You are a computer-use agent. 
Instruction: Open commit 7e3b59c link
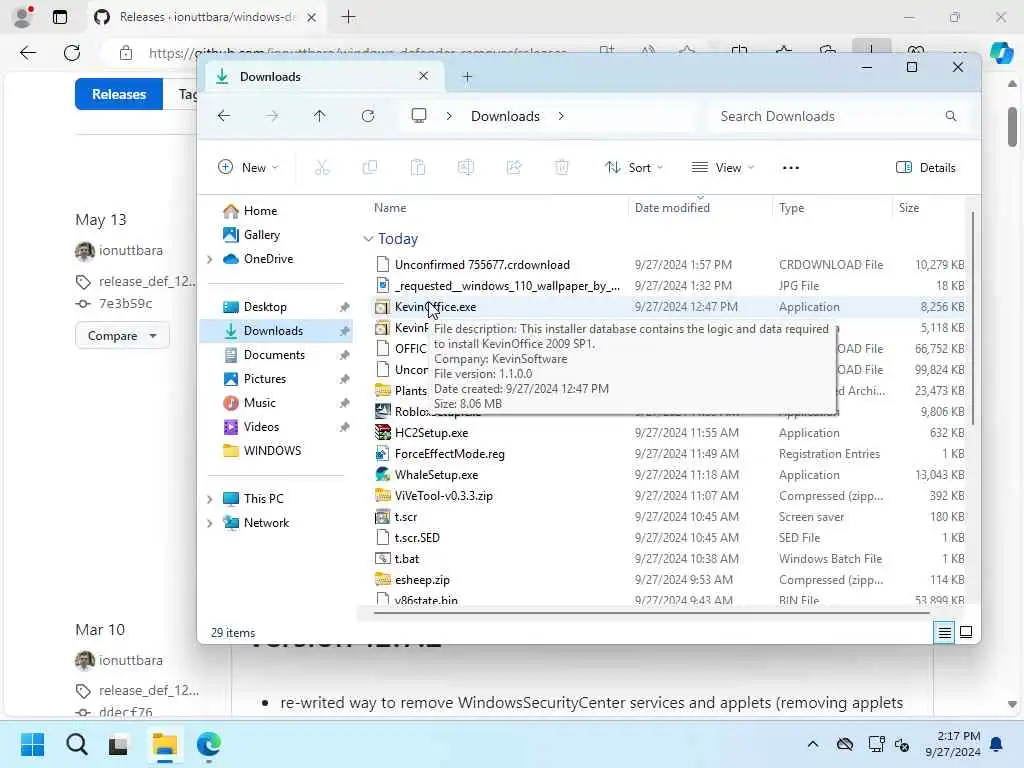tap(125, 304)
